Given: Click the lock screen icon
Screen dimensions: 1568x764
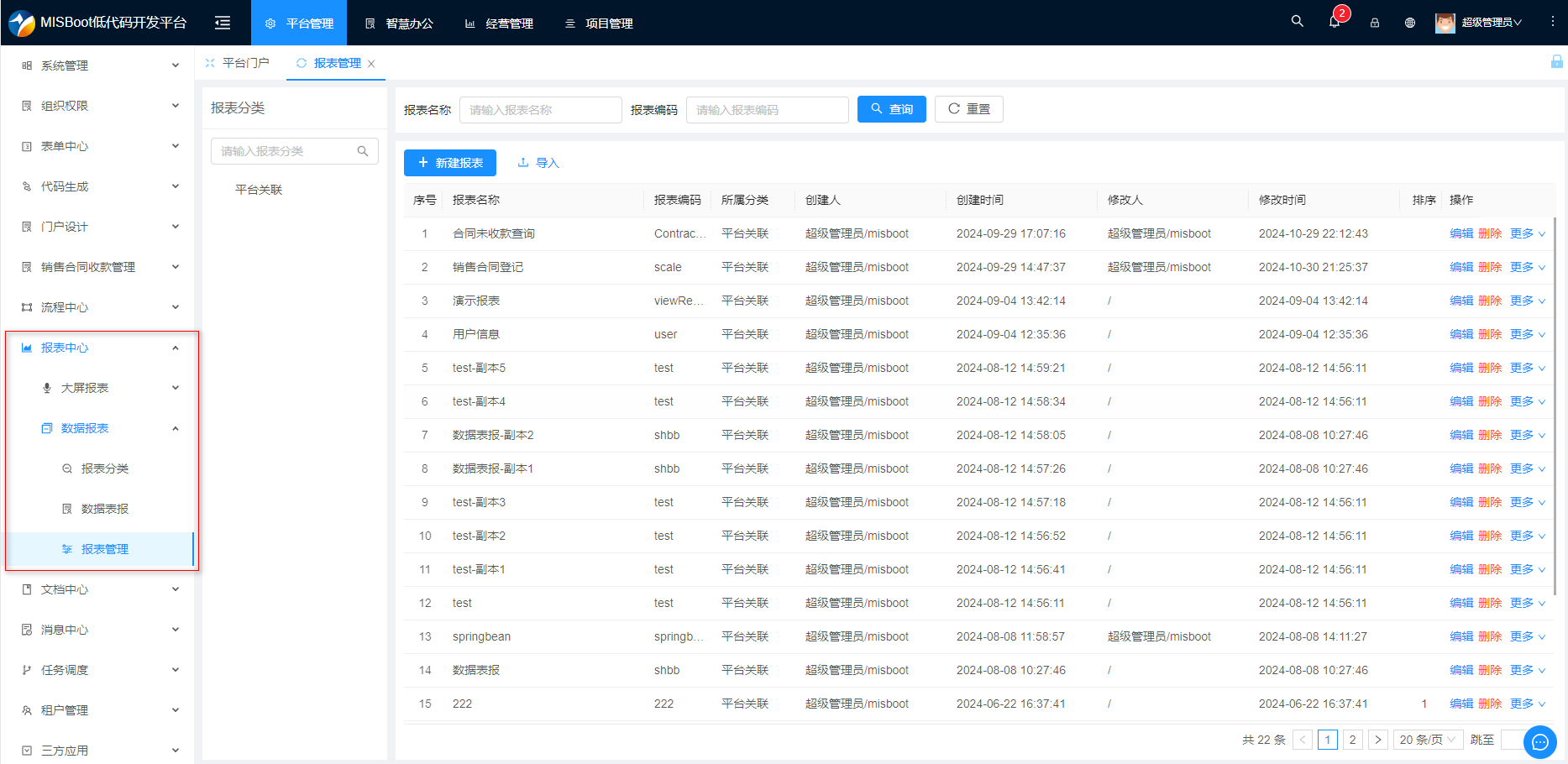Looking at the screenshot, I should pos(1375,23).
